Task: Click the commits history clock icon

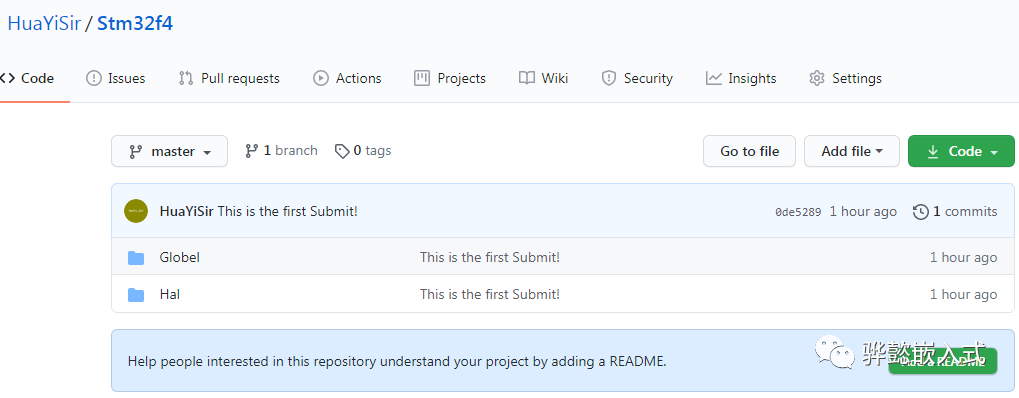Action: coord(920,211)
